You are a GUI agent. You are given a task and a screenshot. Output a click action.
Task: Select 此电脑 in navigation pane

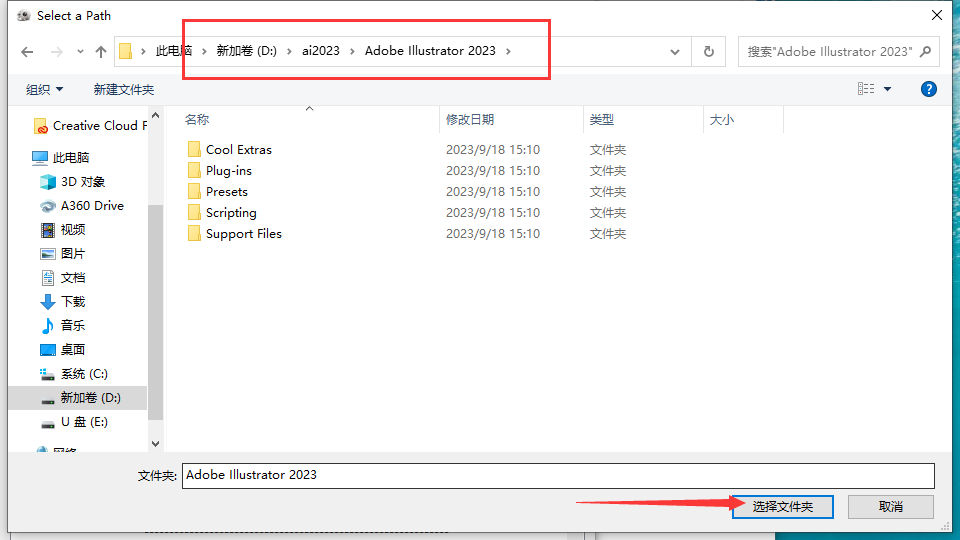61,157
